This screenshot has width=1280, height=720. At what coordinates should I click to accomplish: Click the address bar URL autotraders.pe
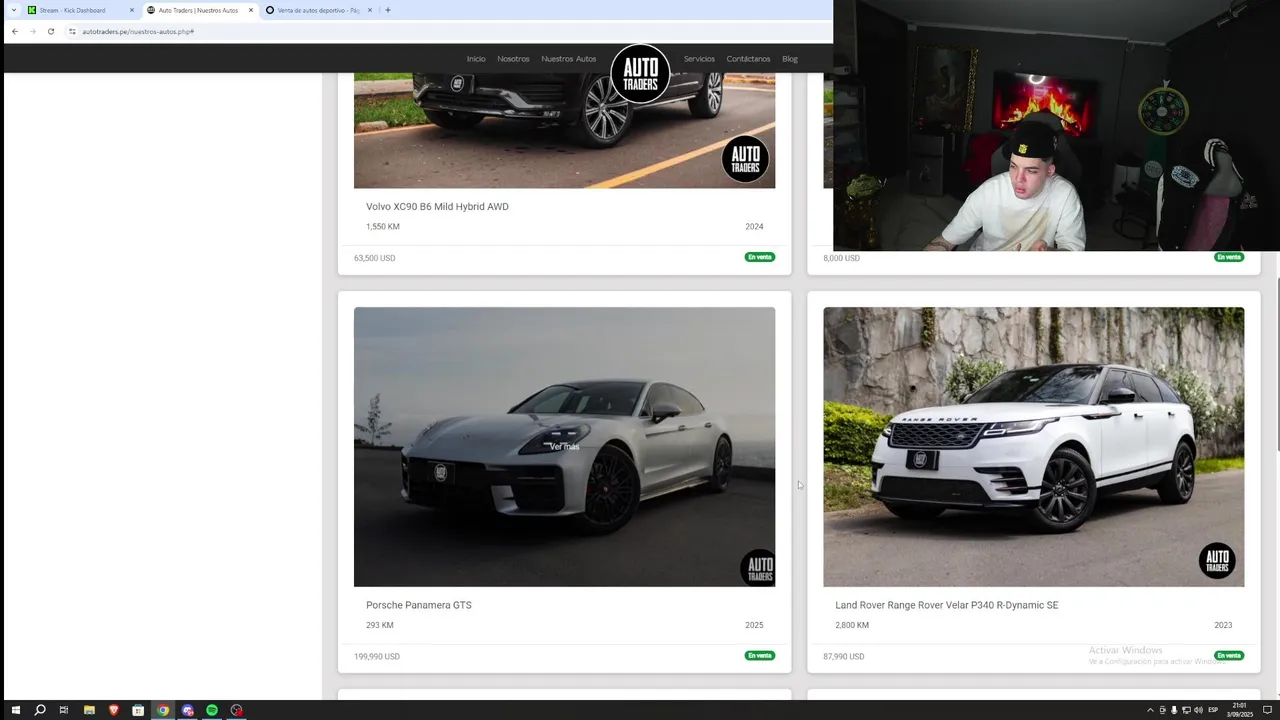coord(138,31)
